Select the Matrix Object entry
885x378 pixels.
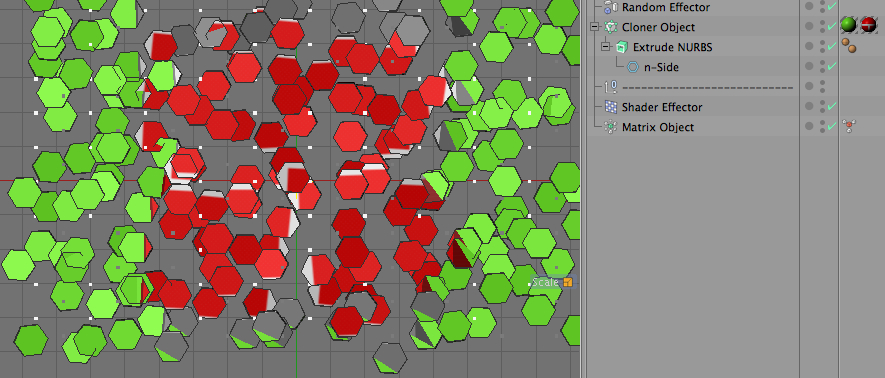pyautogui.click(x=658, y=127)
